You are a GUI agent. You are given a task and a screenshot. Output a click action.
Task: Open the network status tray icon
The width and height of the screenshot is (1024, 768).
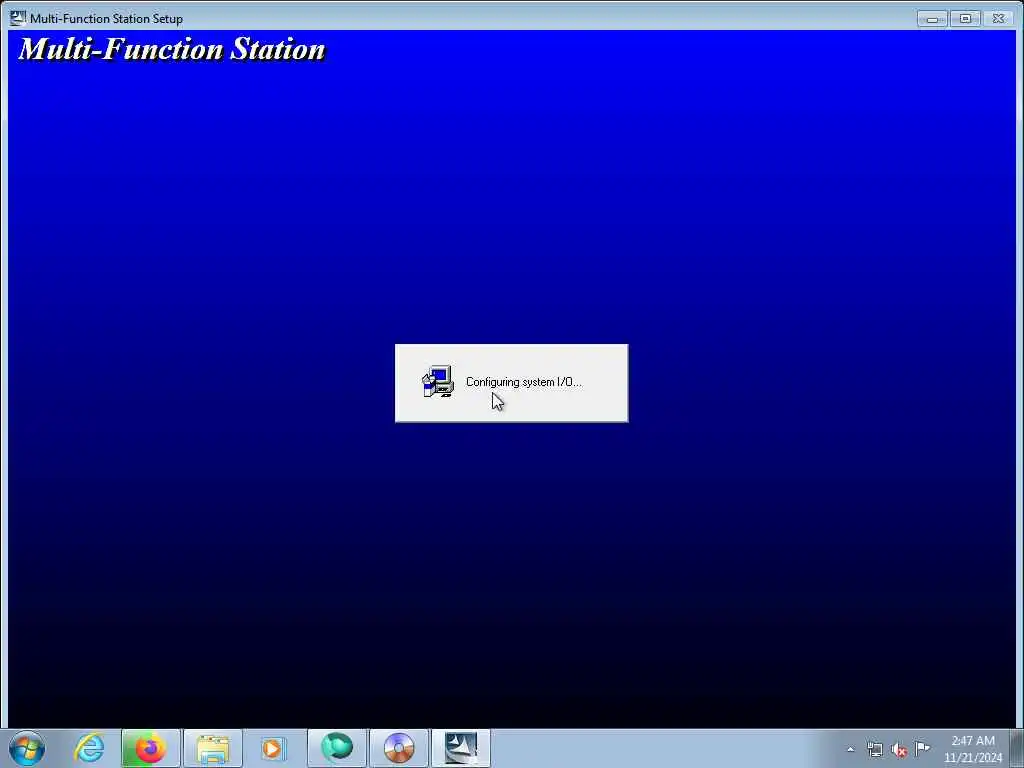(x=875, y=749)
